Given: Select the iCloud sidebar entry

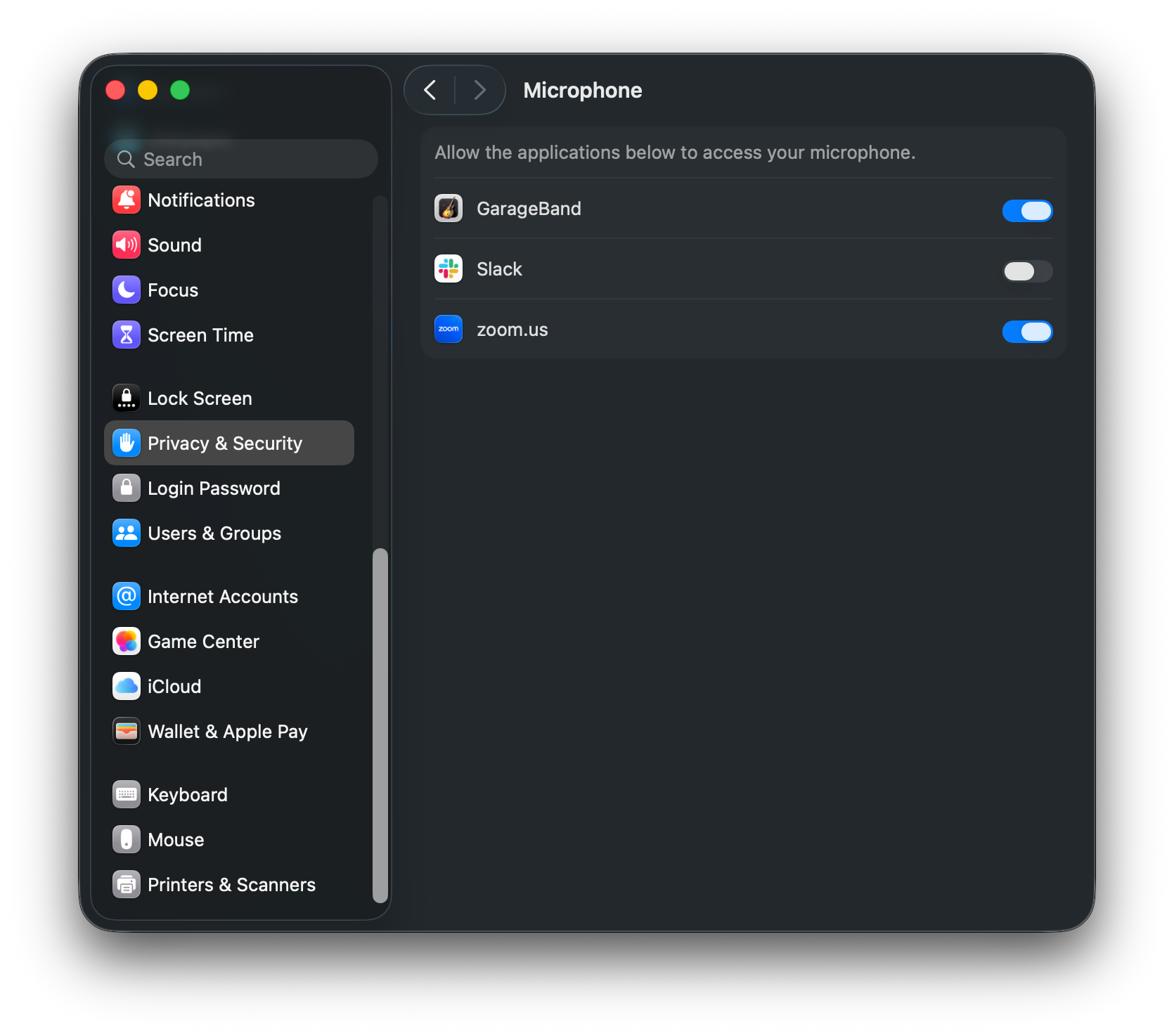Looking at the screenshot, I should [x=174, y=686].
